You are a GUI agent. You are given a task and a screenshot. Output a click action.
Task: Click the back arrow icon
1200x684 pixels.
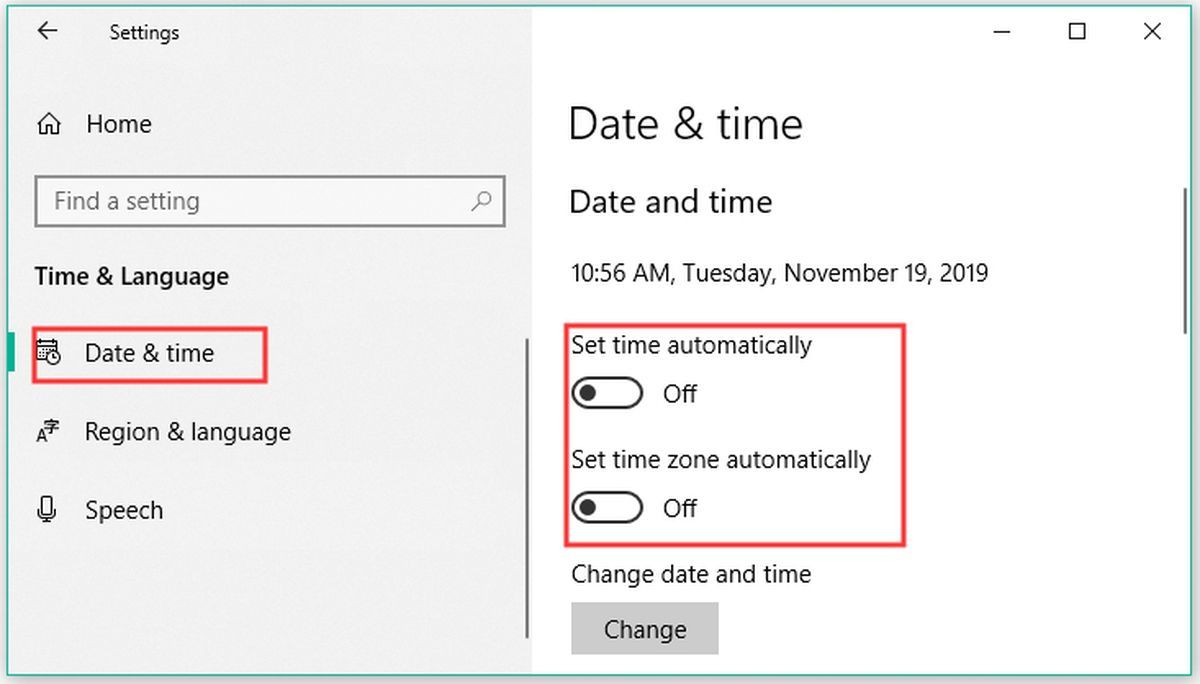[x=47, y=31]
